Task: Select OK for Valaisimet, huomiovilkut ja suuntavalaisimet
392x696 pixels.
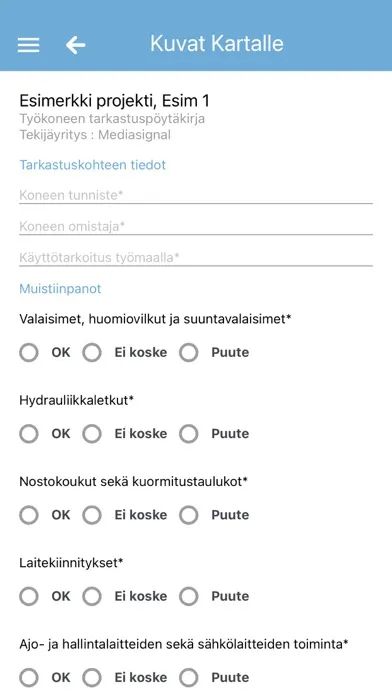Action: point(29,353)
